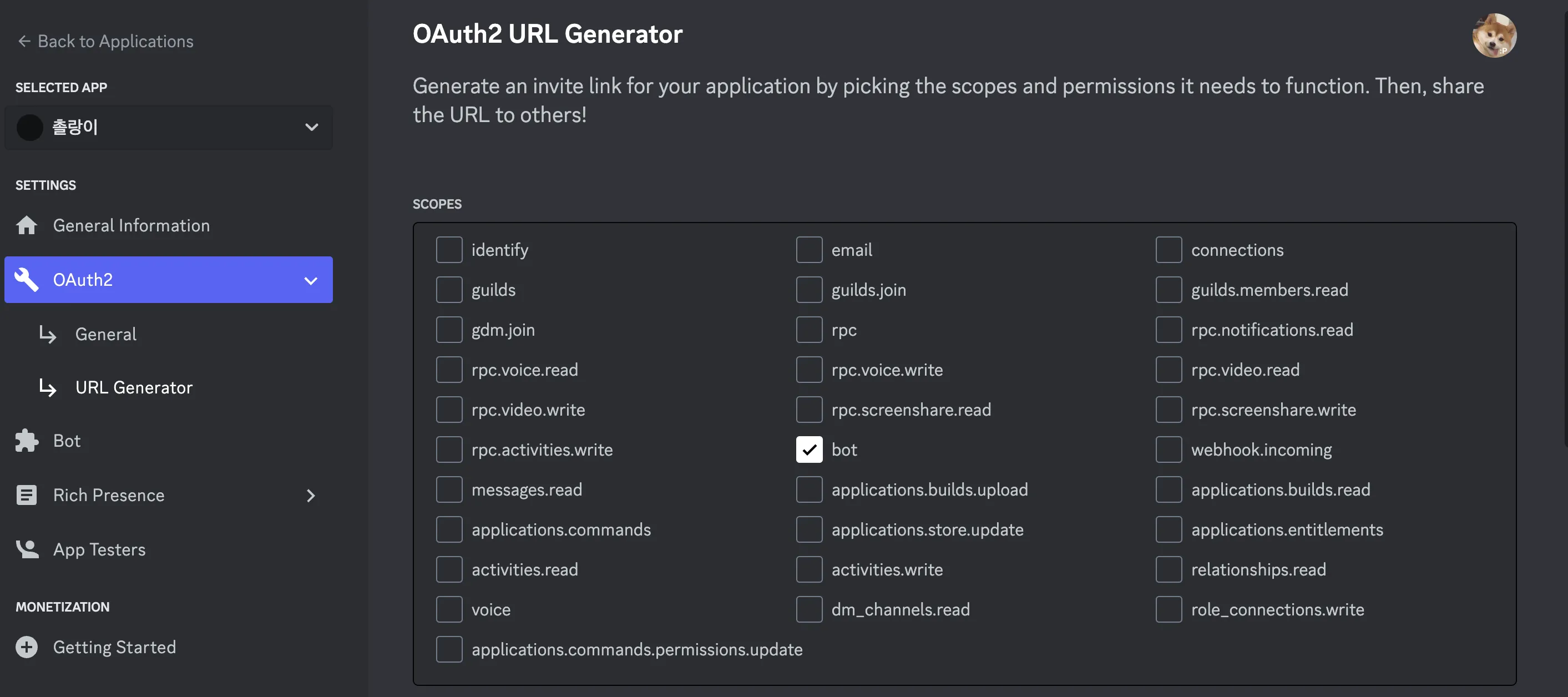
Task: Uncheck the bot scope checkbox
Action: (809, 450)
